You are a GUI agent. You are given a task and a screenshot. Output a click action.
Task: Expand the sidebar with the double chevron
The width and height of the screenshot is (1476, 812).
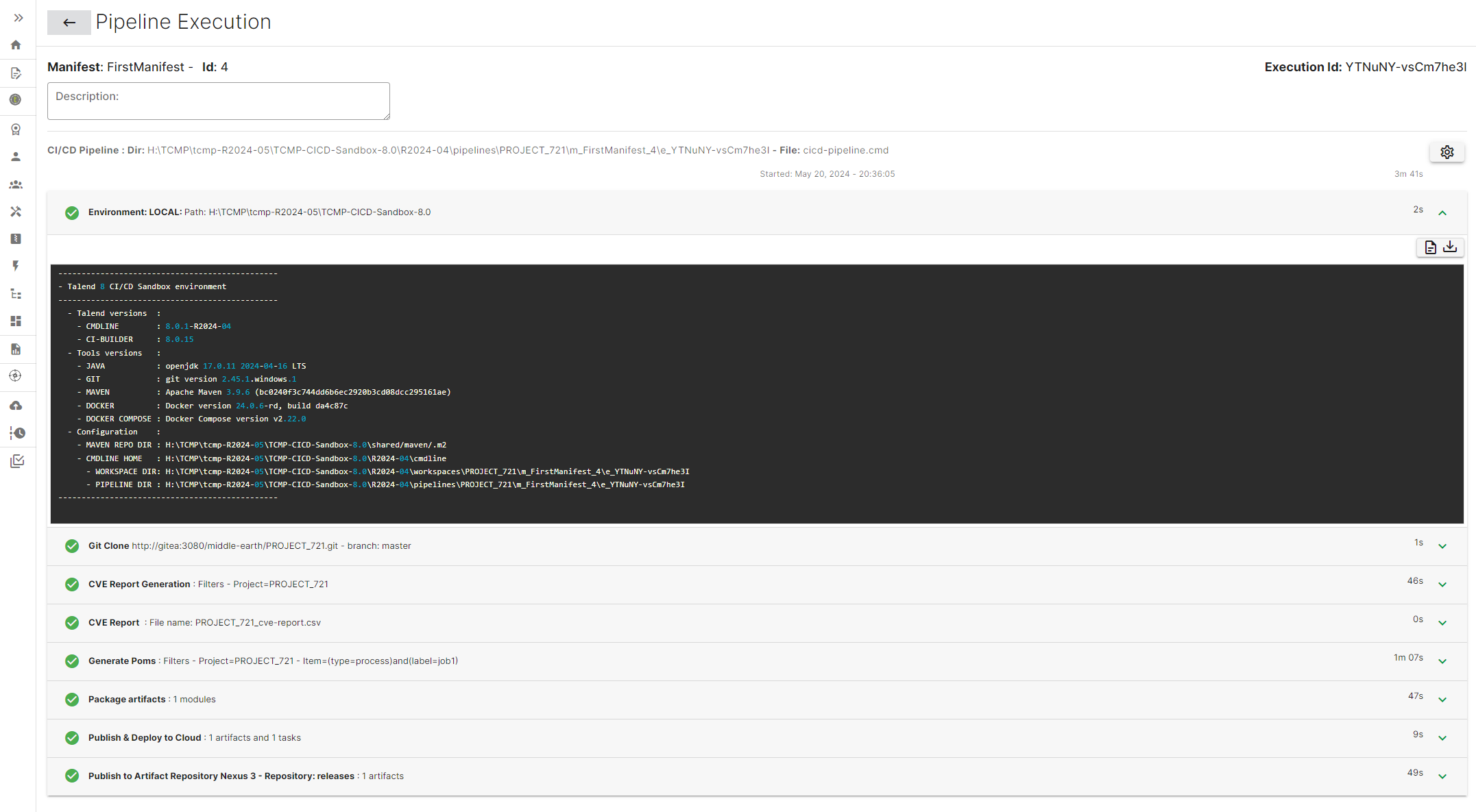tap(19, 18)
